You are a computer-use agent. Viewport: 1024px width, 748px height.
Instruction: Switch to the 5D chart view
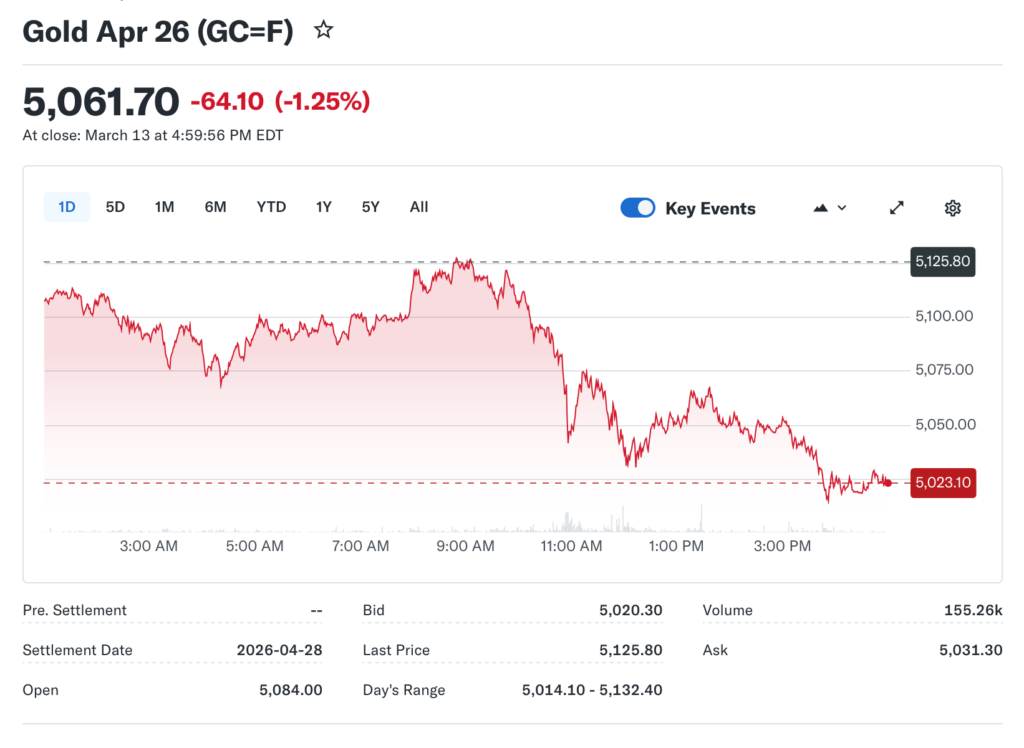click(115, 207)
